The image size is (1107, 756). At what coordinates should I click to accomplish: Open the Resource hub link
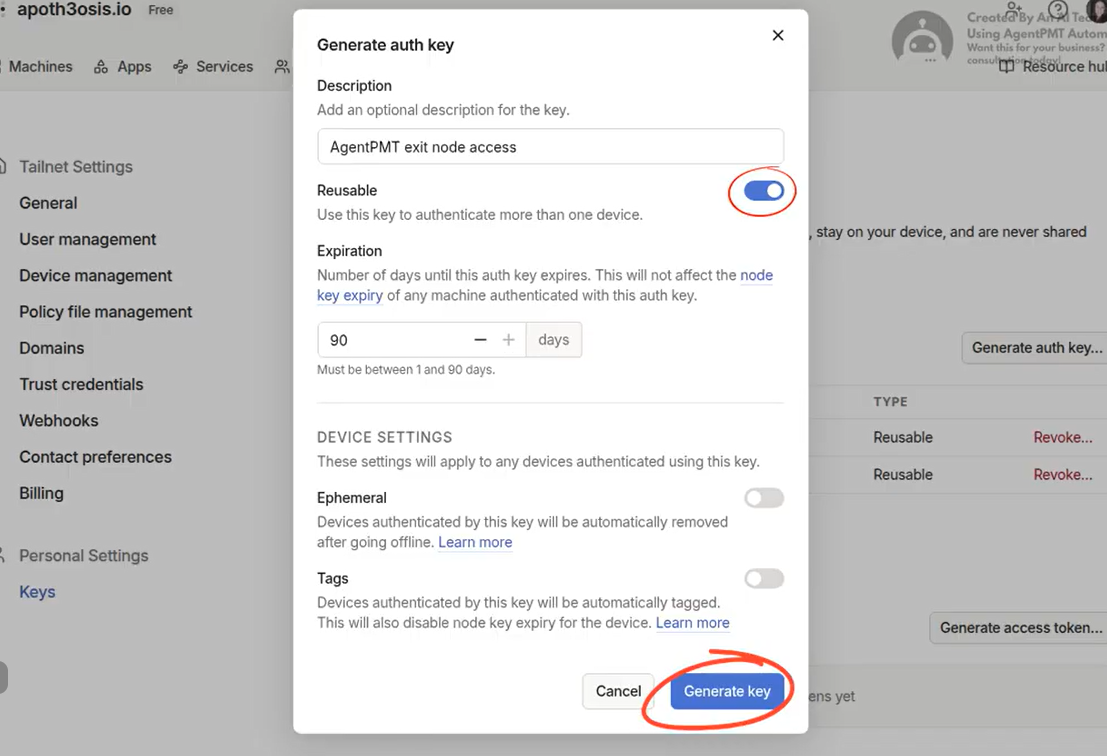pyautogui.click(x=1064, y=67)
